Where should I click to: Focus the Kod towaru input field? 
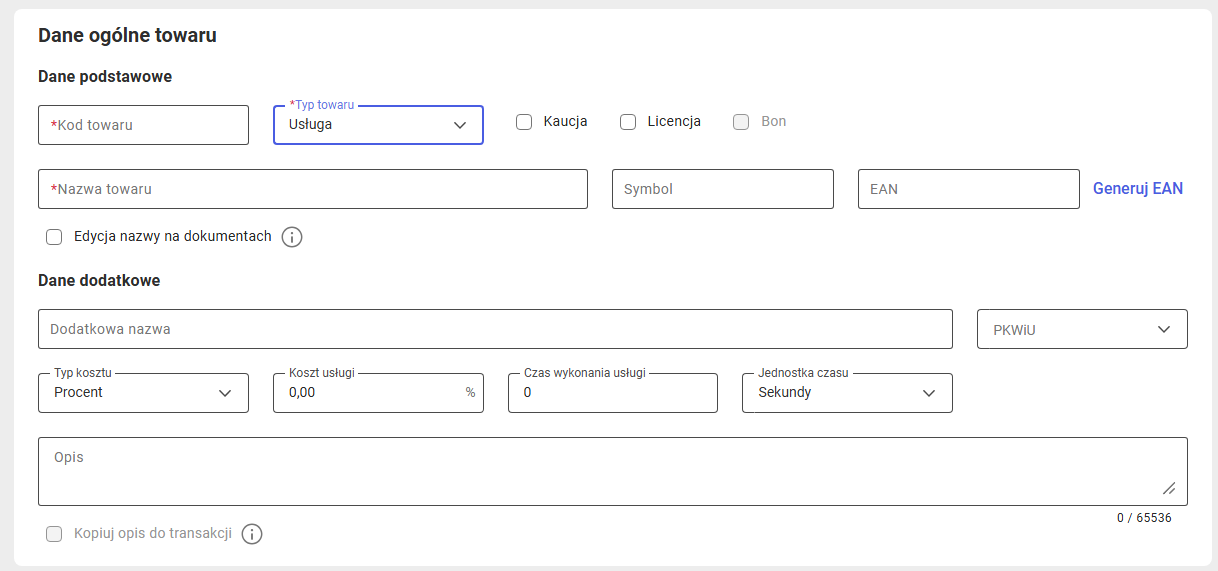point(143,125)
